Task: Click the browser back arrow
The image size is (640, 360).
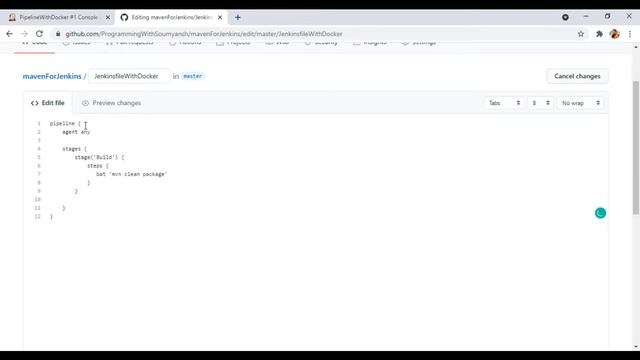Action: pyautogui.click(x=9, y=34)
